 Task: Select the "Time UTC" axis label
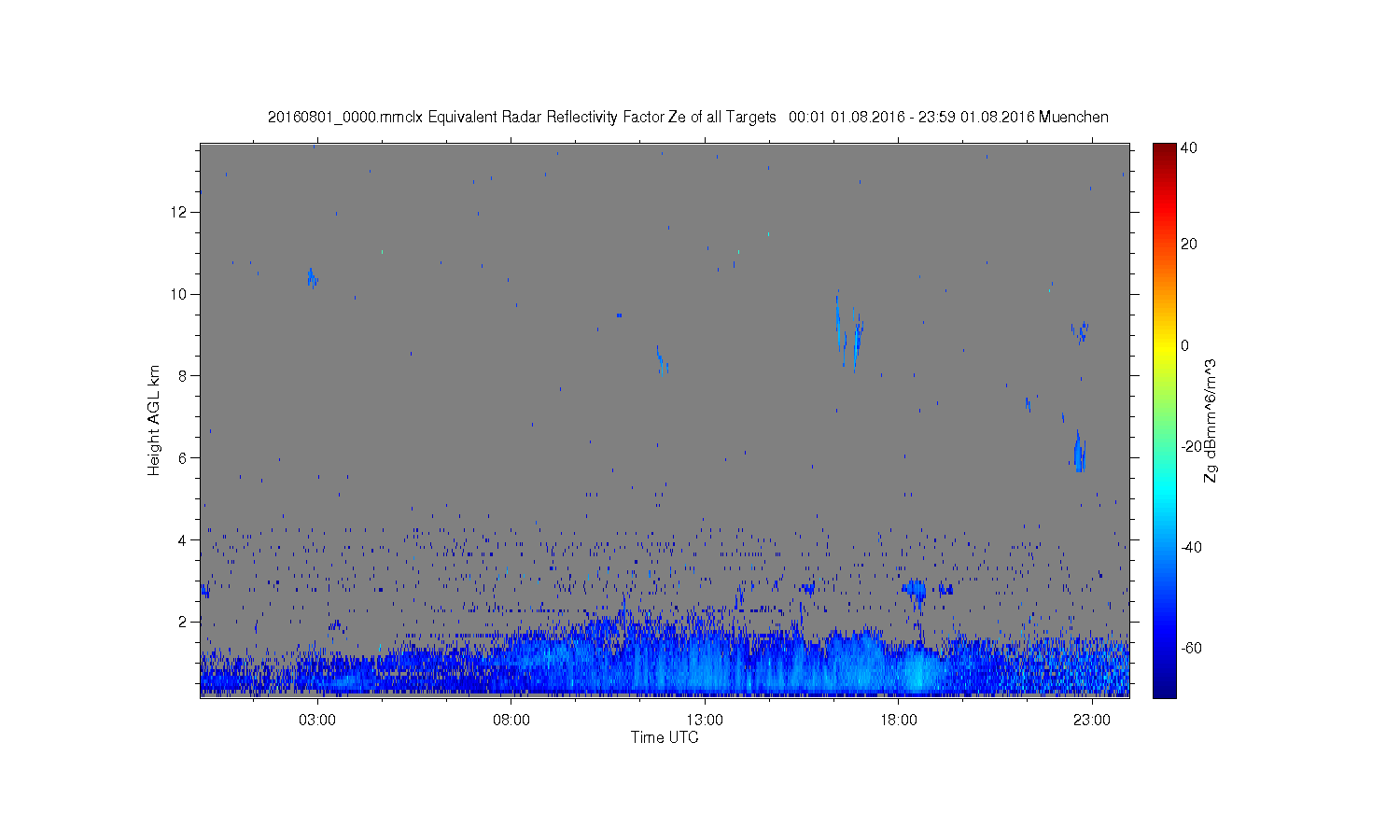[x=665, y=737]
